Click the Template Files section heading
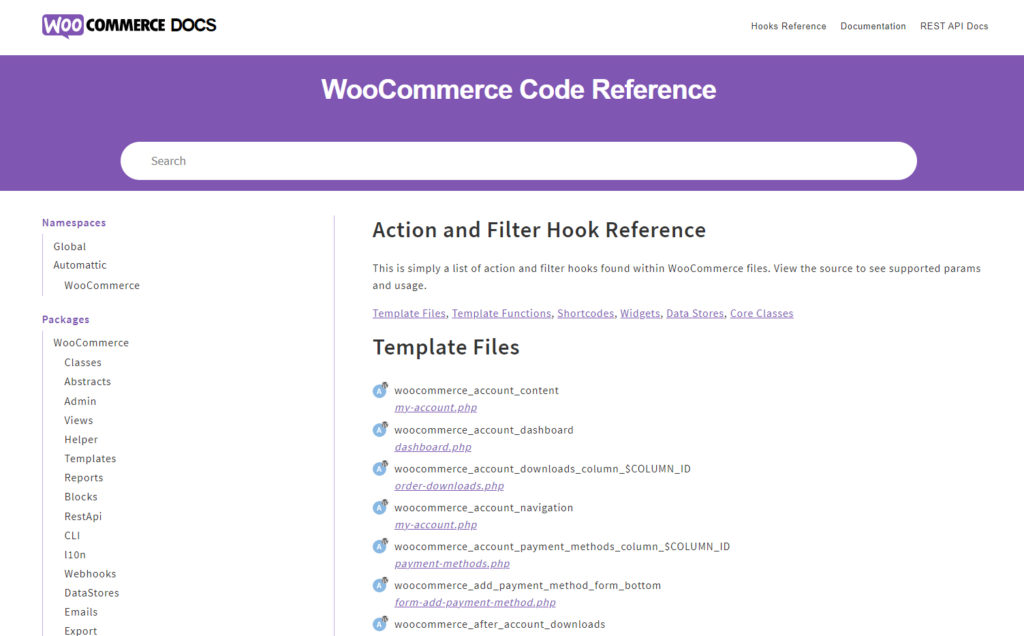1024x636 pixels. (x=446, y=347)
